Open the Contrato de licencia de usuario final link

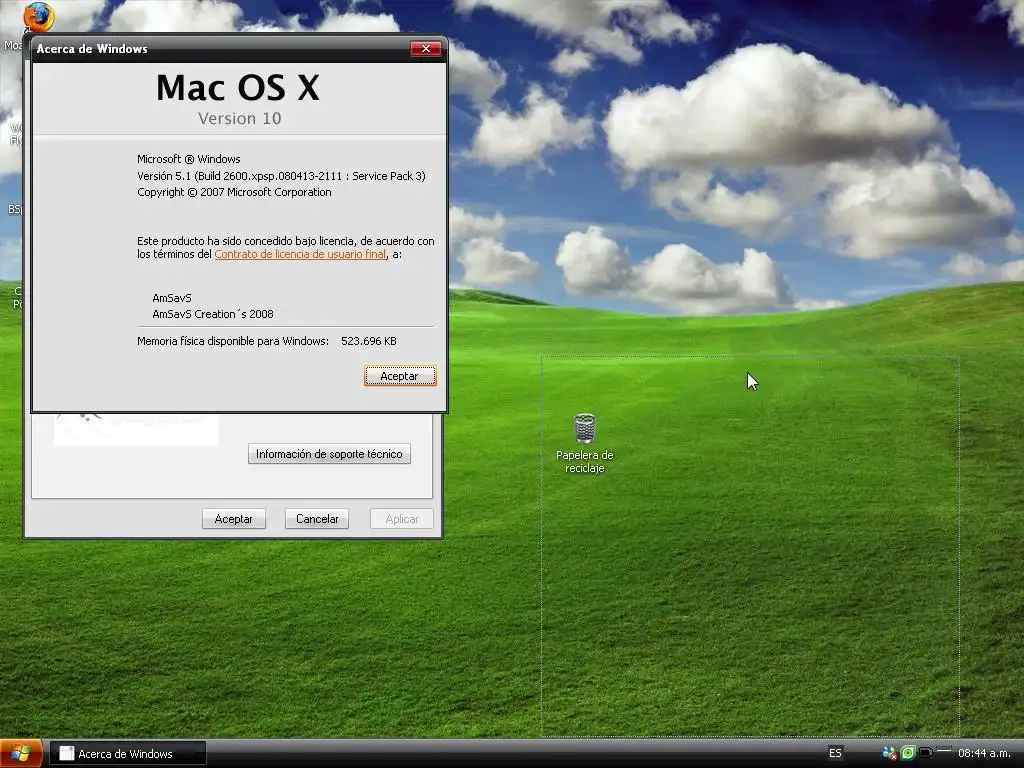[x=300, y=254]
